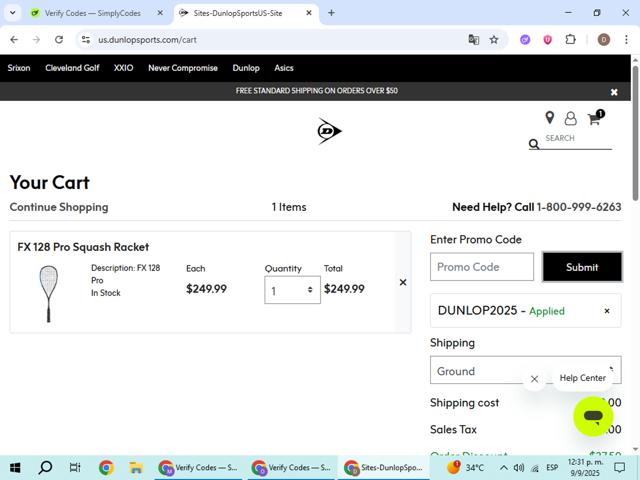Click the address bar URL
640x480 pixels.
click(147, 40)
